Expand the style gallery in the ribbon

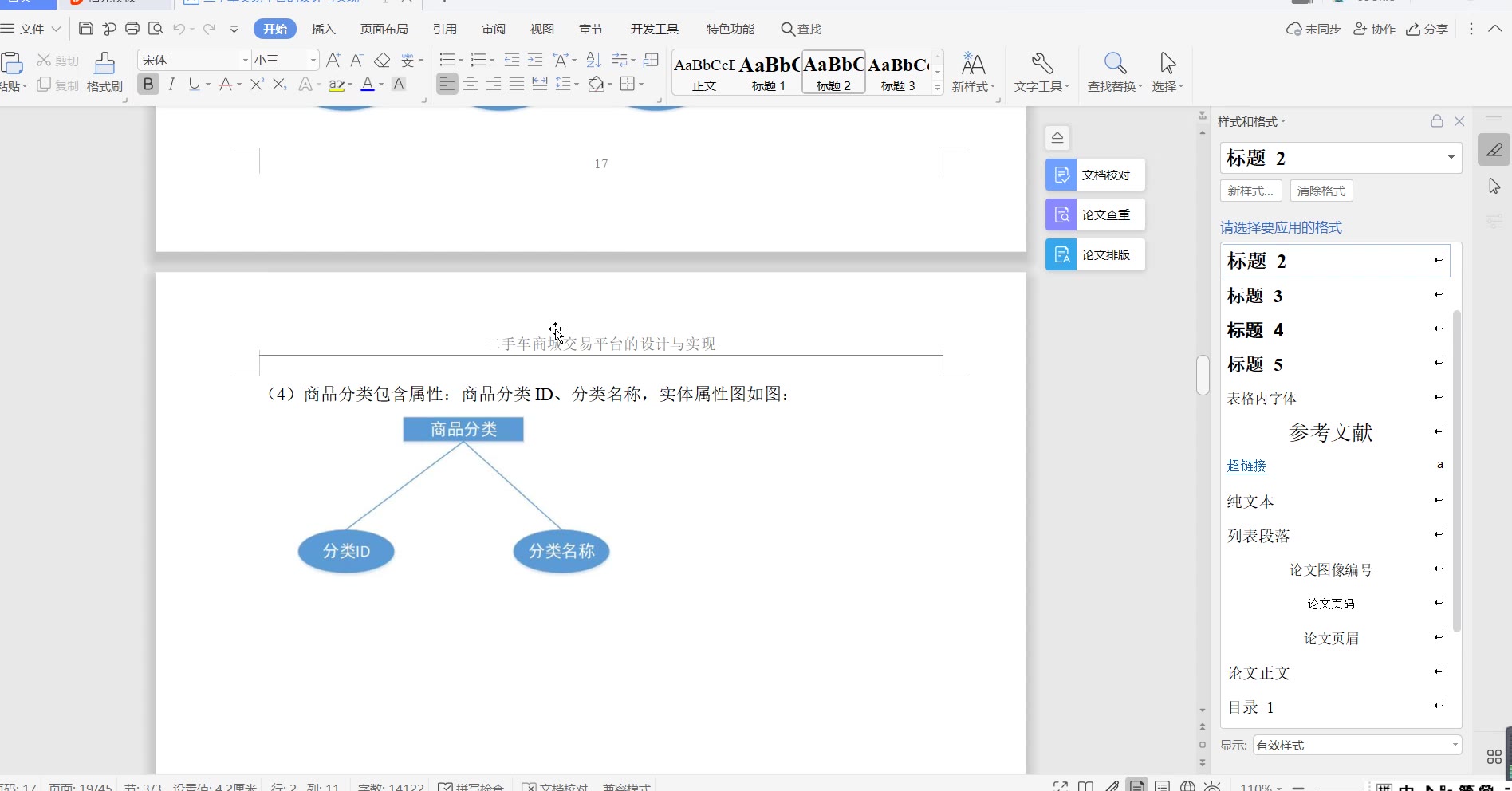click(938, 88)
